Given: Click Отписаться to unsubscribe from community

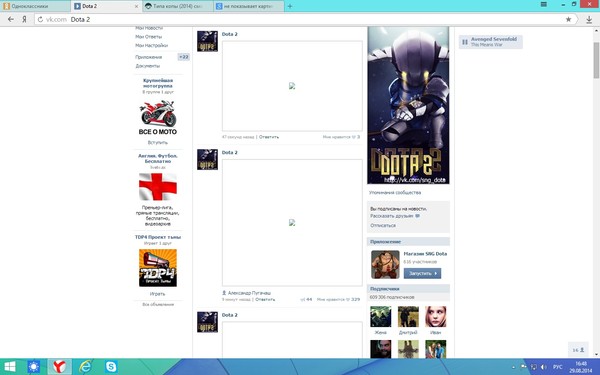Looking at the screenshot, I should click(x=383, y=225).
